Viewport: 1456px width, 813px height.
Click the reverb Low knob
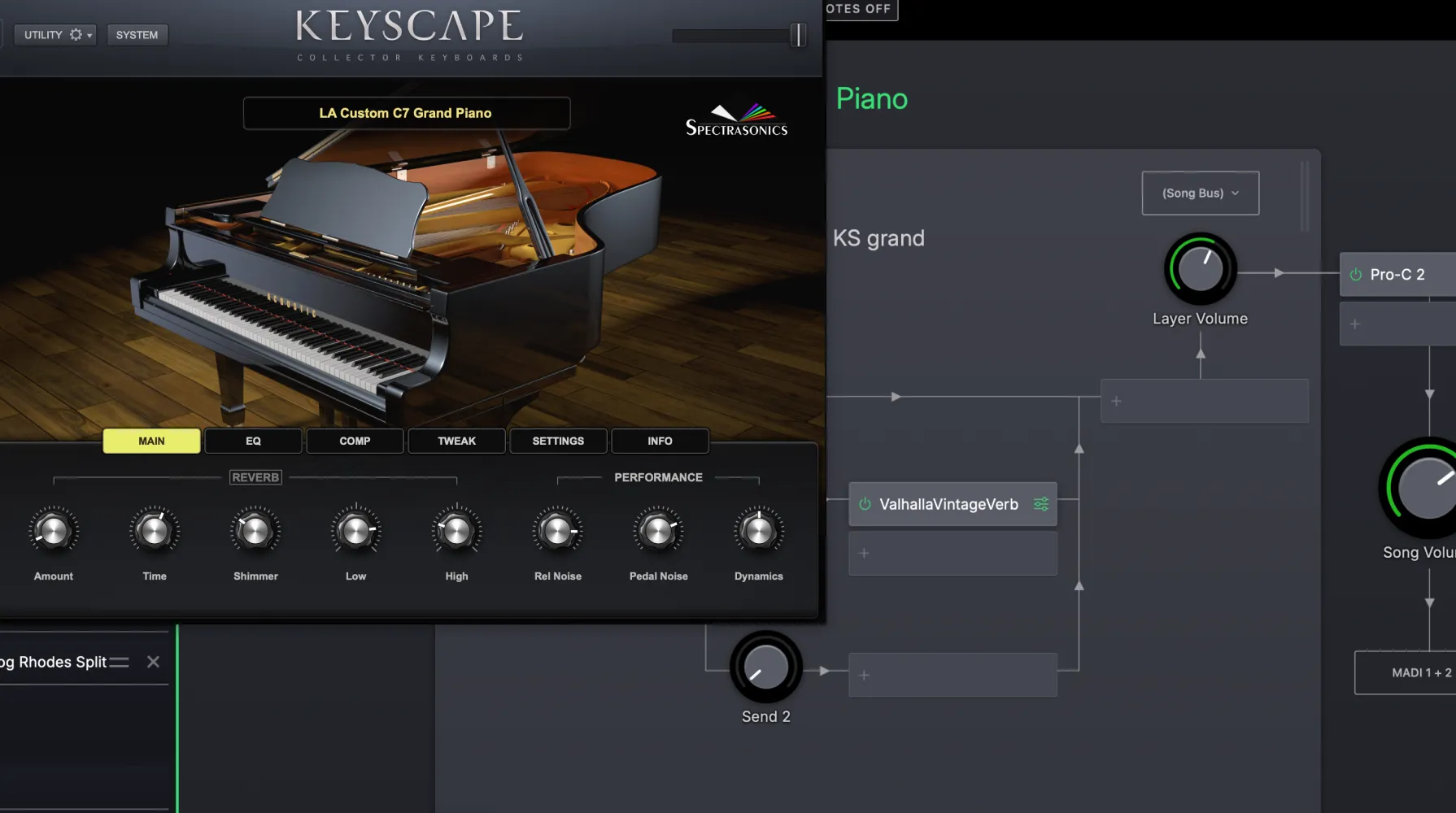pos(356,531)
